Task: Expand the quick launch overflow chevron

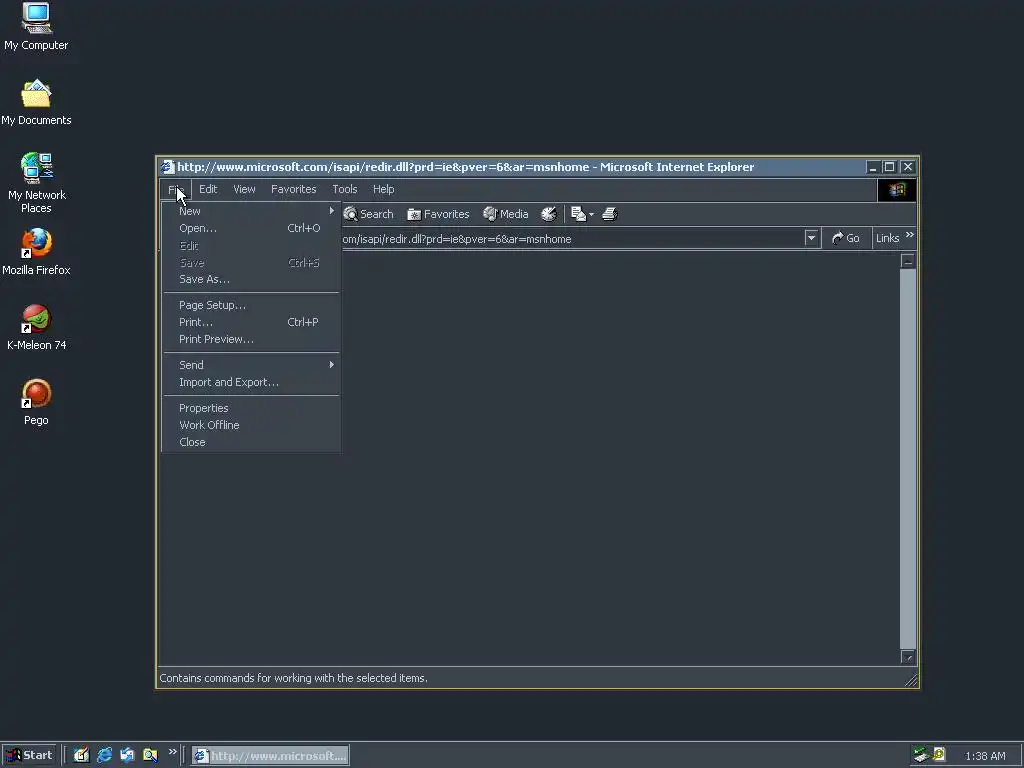Action: tap(172, 752)
